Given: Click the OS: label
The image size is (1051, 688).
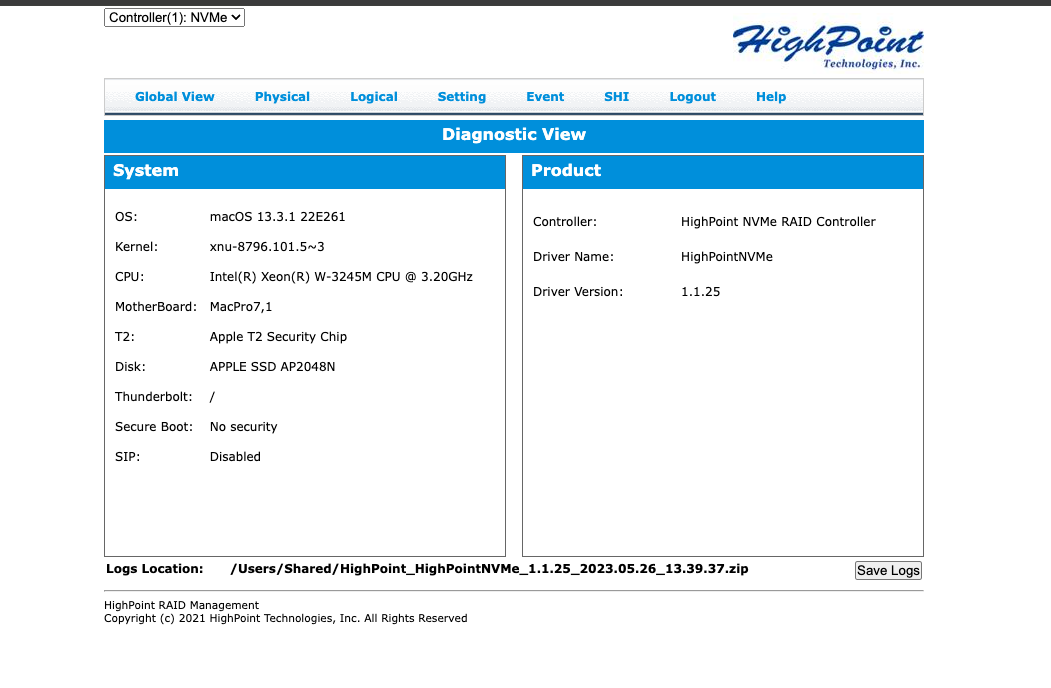Looking at the screenshot, I should (x=126, y=217).
